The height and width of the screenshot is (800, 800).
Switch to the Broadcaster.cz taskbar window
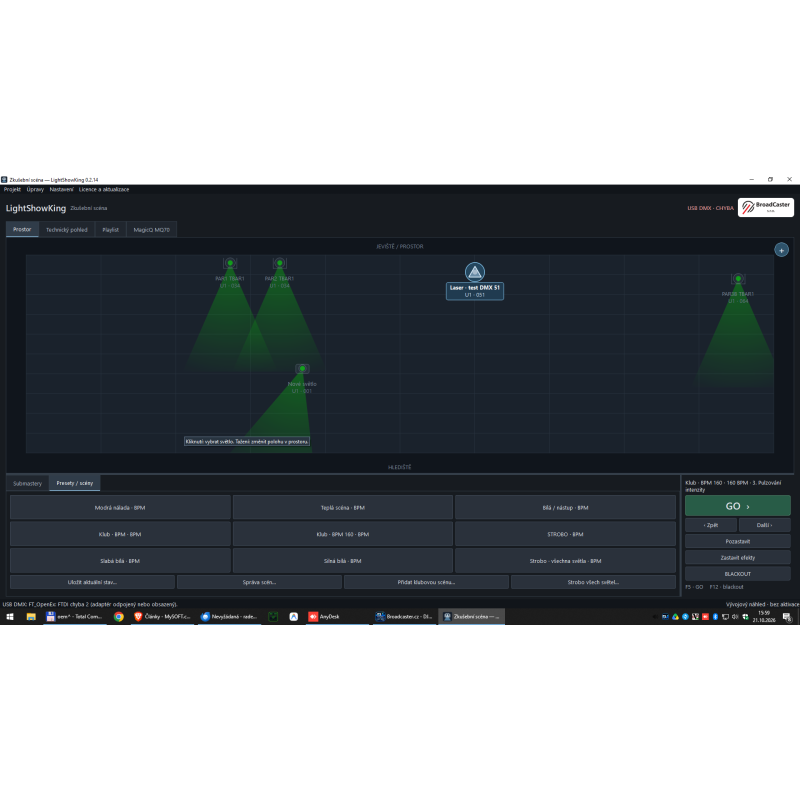[404, 617]
